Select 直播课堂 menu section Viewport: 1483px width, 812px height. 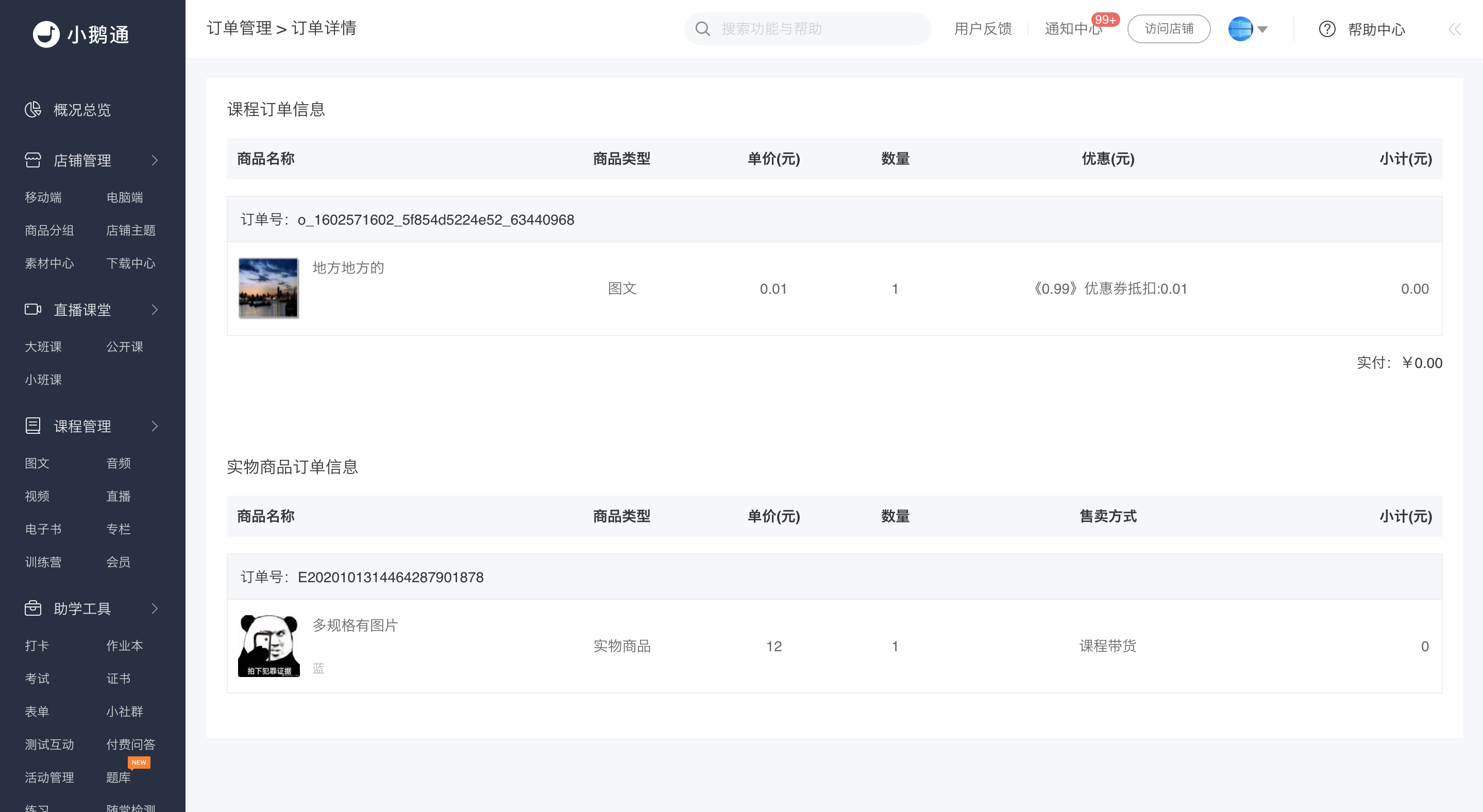[x=82, y=310]
